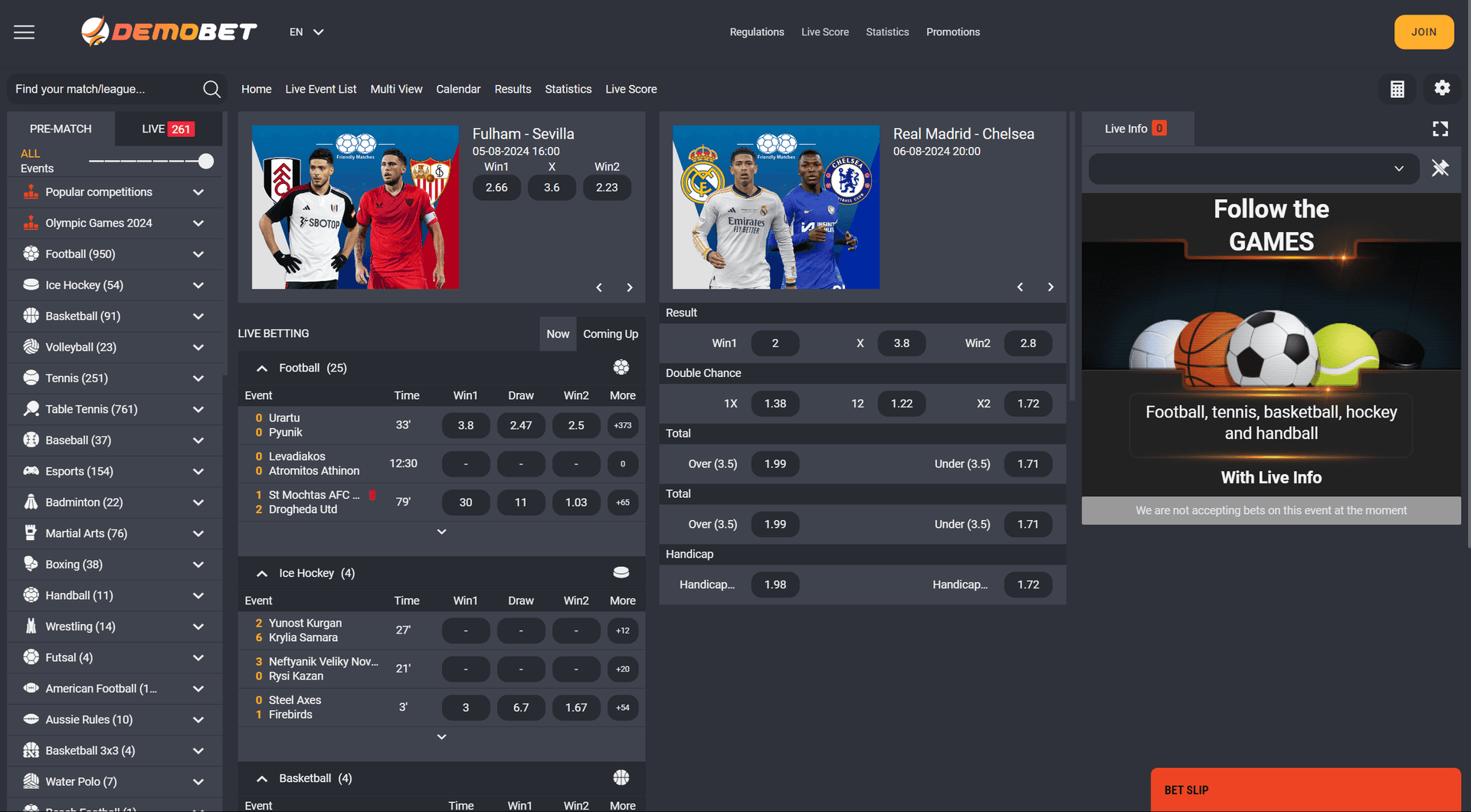The image size is (1471, 812).
Task: Click the puck icon in Ice Hockey (4) header
Action: pos(621,572)
